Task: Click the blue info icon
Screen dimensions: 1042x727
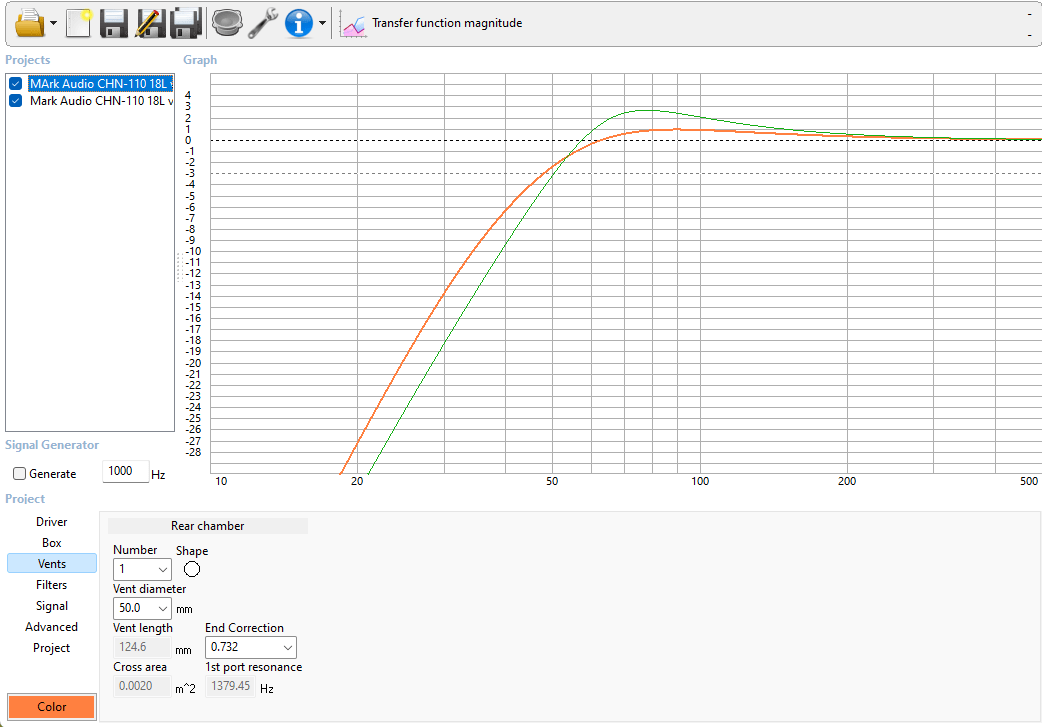Action: coord(299,23)
